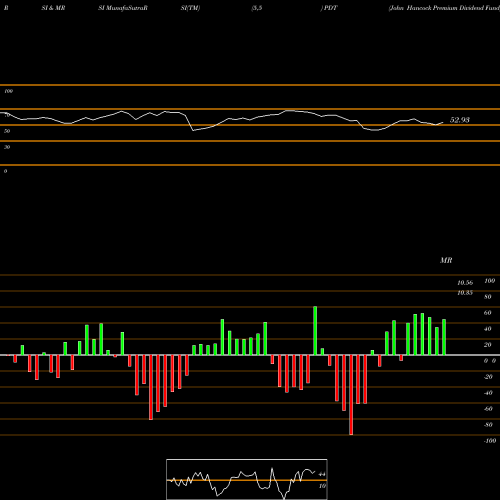This screenshot has width=500, height=500.
Task: Click the '100' label on the MR bar axis
Action: click(x=489, y=281)
